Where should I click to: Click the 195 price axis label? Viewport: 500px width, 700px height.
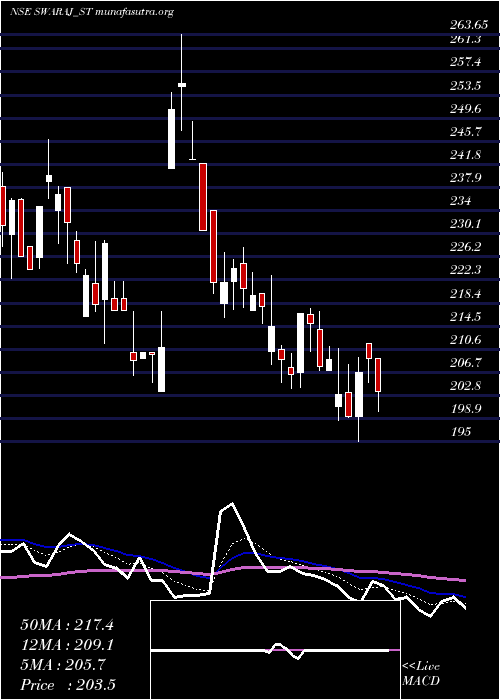[x=460, y=432]
